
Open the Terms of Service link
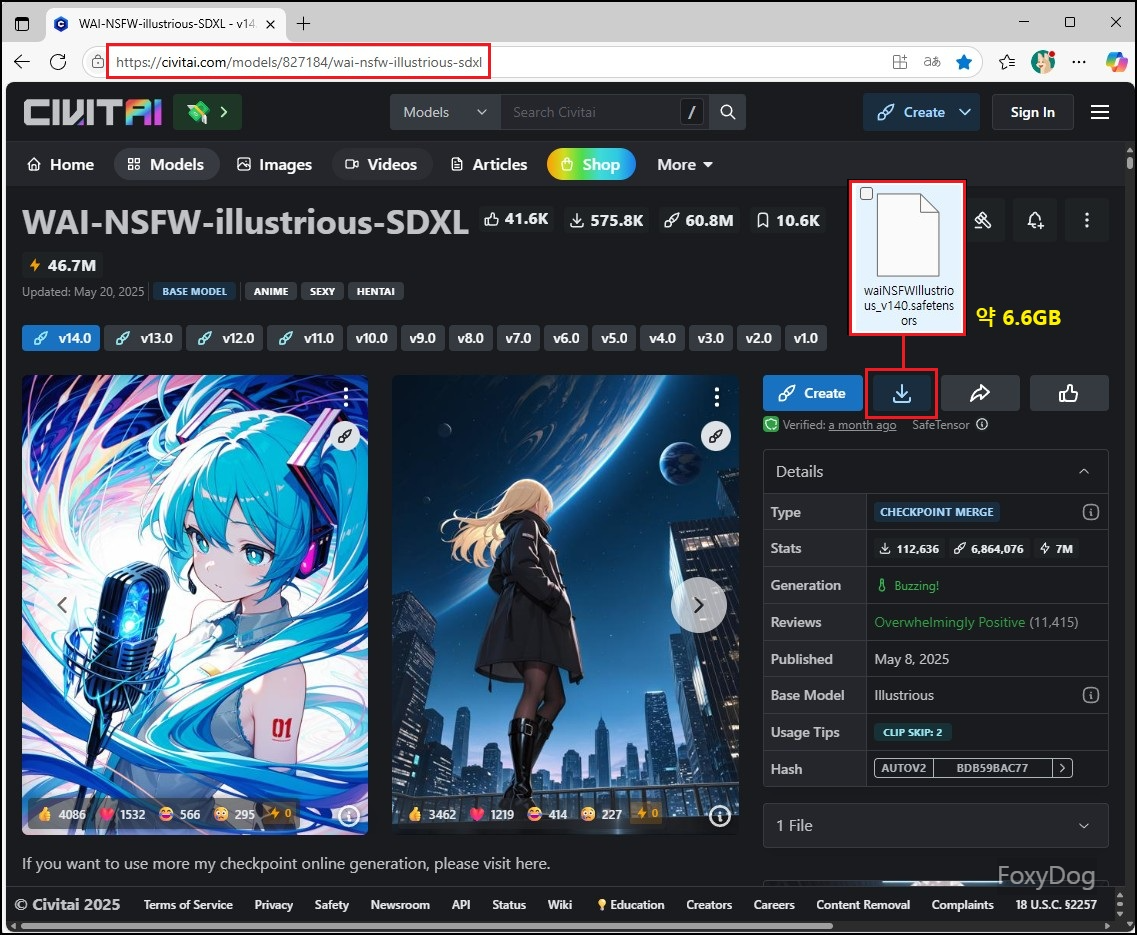[188, 905]
